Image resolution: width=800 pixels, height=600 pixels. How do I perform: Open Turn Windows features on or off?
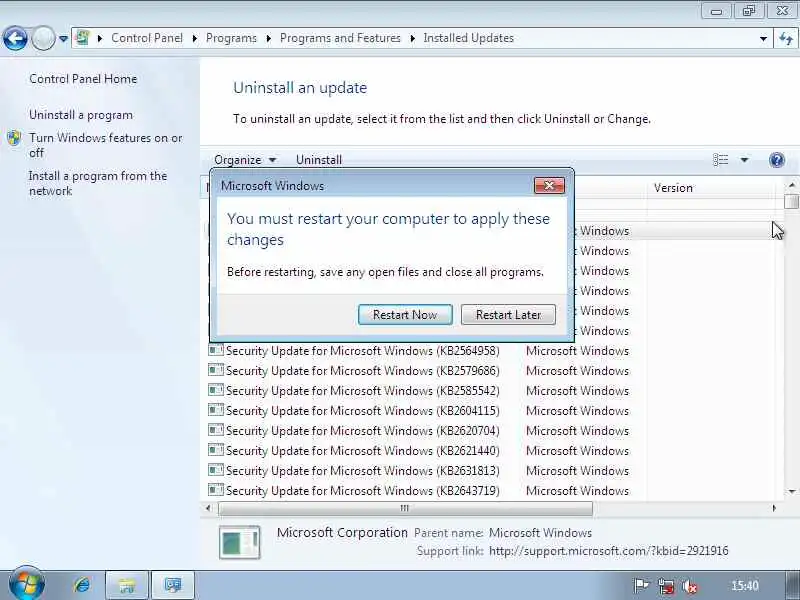(x=106, y=145)
